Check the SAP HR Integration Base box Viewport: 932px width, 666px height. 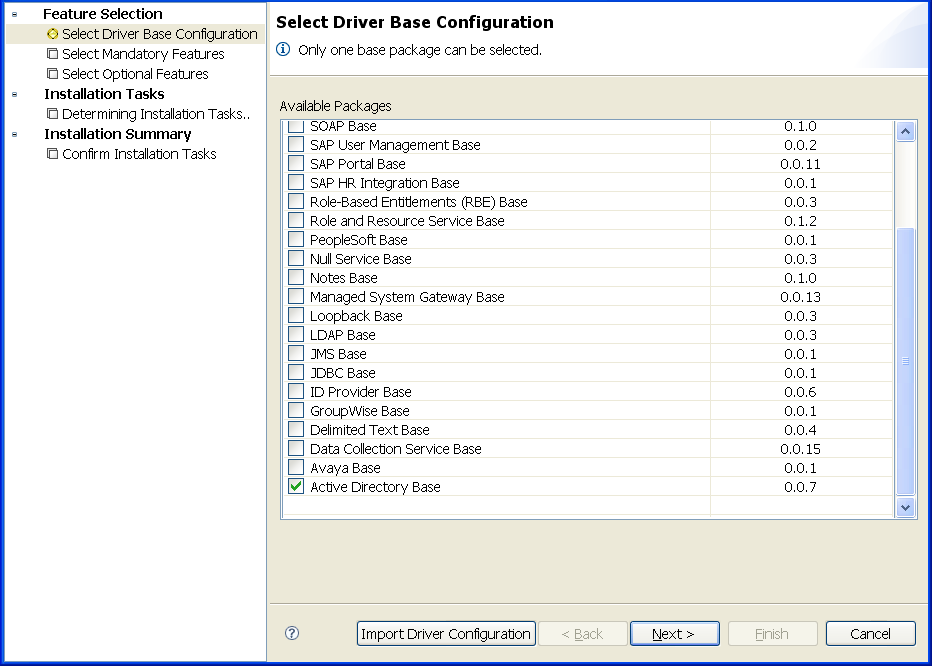tap(296, 182)
